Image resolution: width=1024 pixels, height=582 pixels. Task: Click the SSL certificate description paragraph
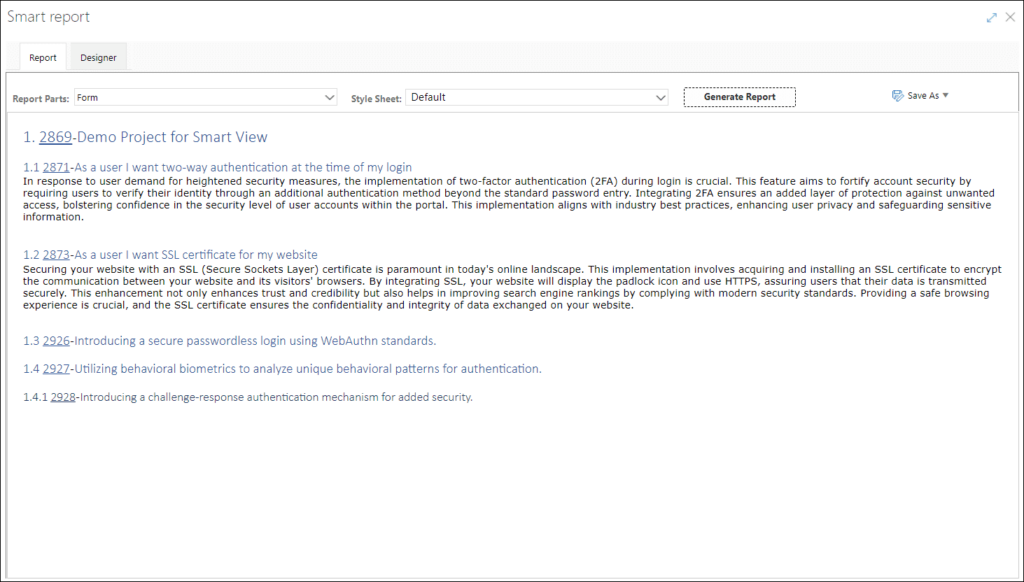point(500,287)
